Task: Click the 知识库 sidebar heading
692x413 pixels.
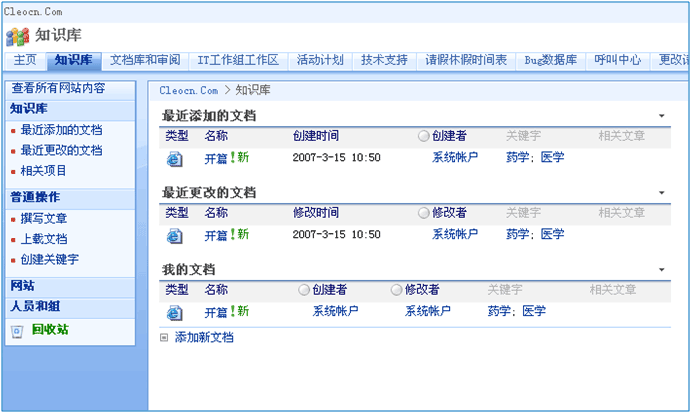Action: click(x=29, y=109)
